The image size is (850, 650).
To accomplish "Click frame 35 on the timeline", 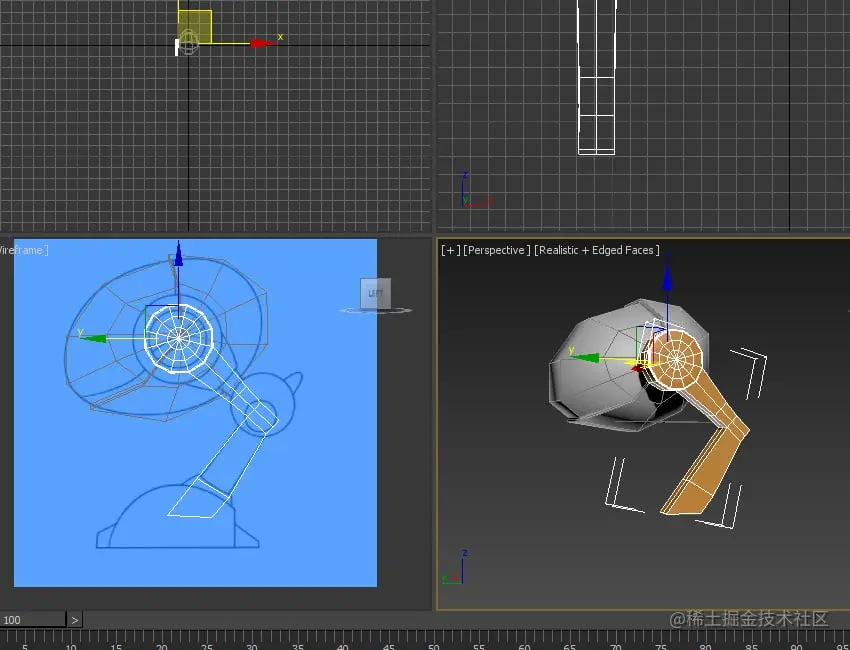I will click(x=298, y=647).
